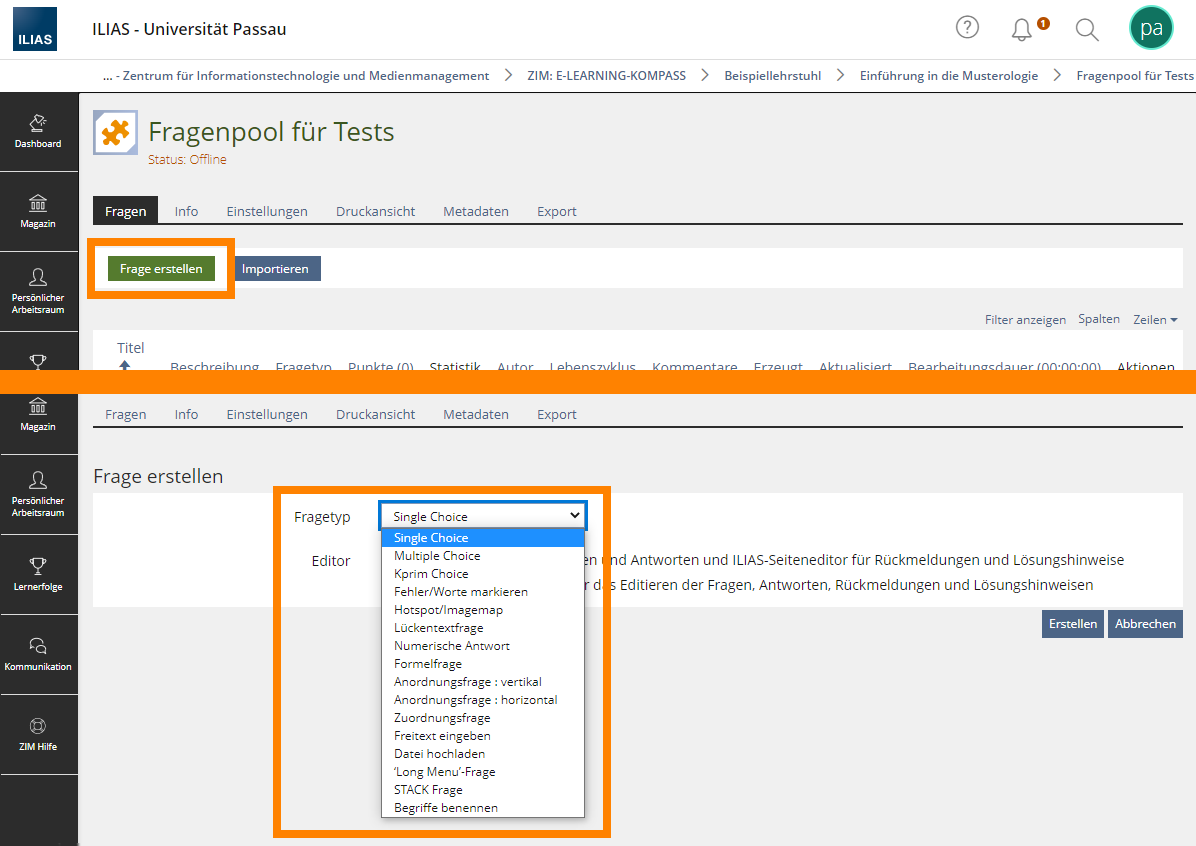The image size is (1196, 846).
Task: Switch to upper Metadaten tab
Action: point(476,211)
